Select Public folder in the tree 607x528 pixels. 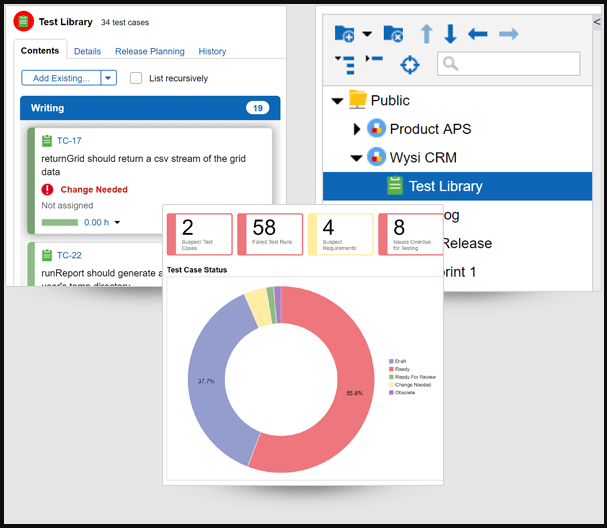click(390, 101)
